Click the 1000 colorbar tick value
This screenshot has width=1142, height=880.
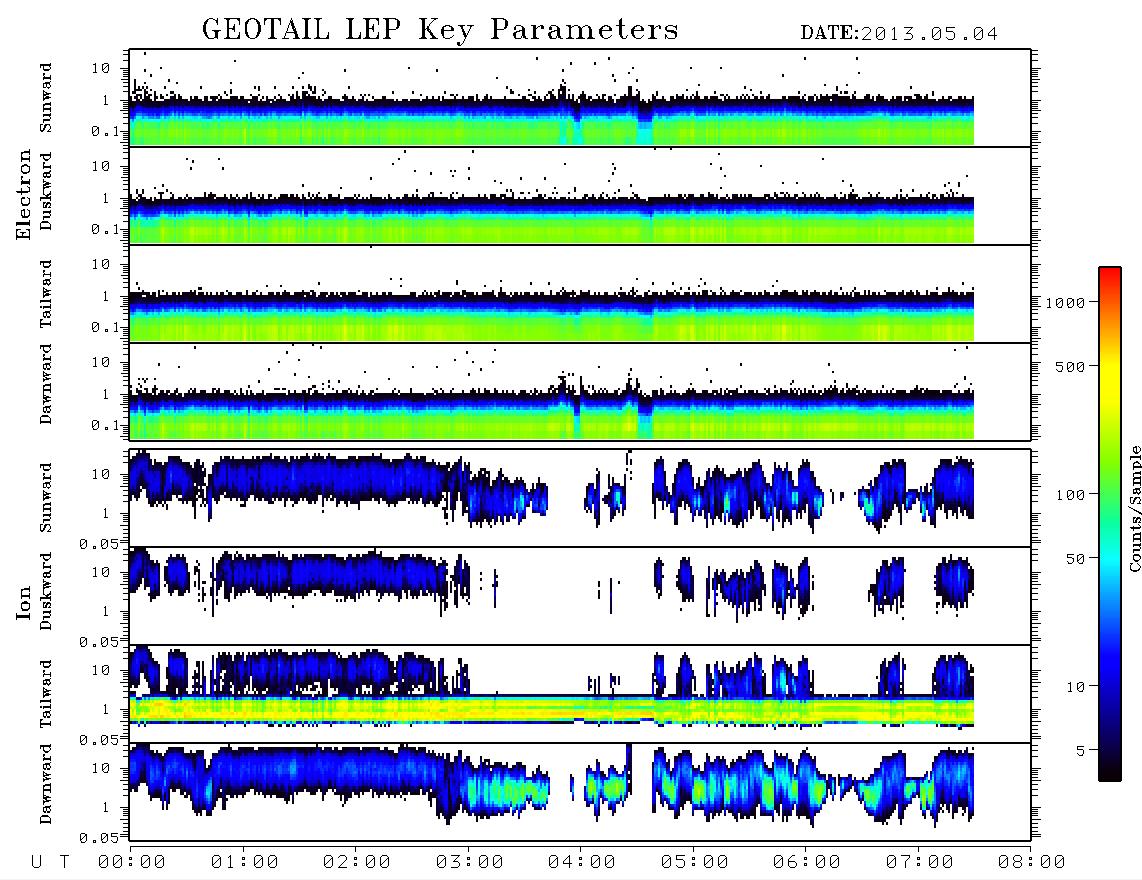coord(1066,303)
